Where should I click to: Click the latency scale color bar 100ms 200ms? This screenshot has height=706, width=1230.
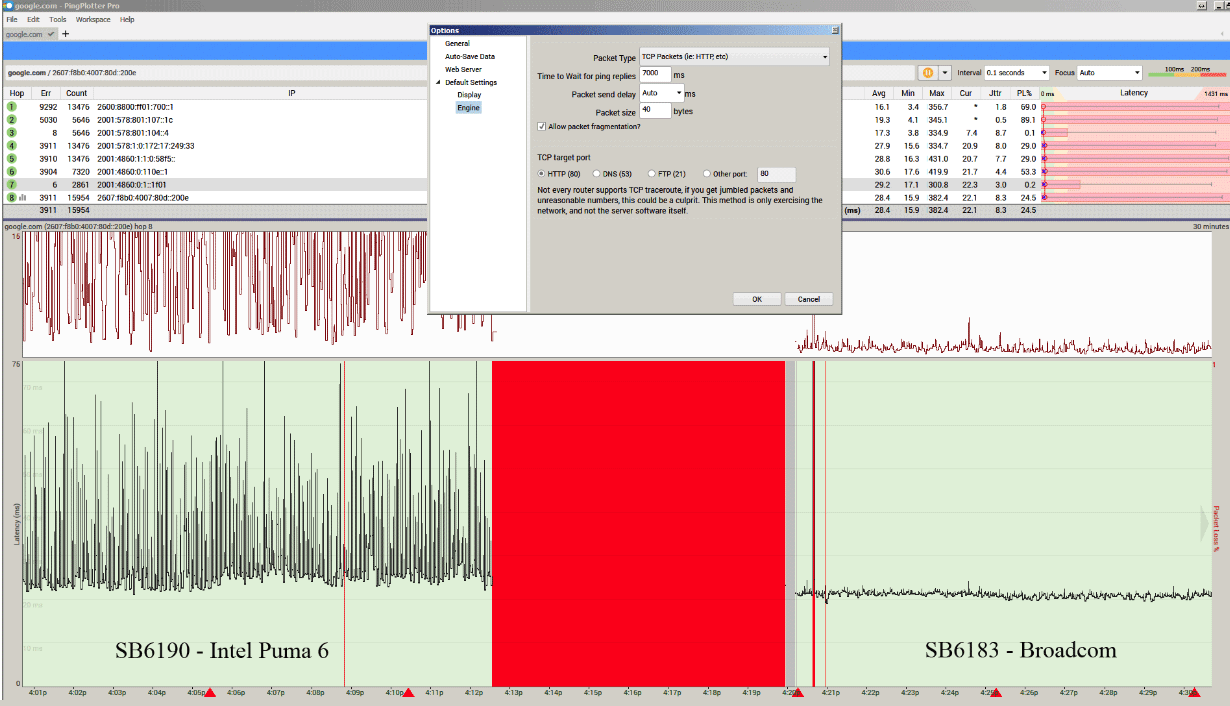point(1187,73)
